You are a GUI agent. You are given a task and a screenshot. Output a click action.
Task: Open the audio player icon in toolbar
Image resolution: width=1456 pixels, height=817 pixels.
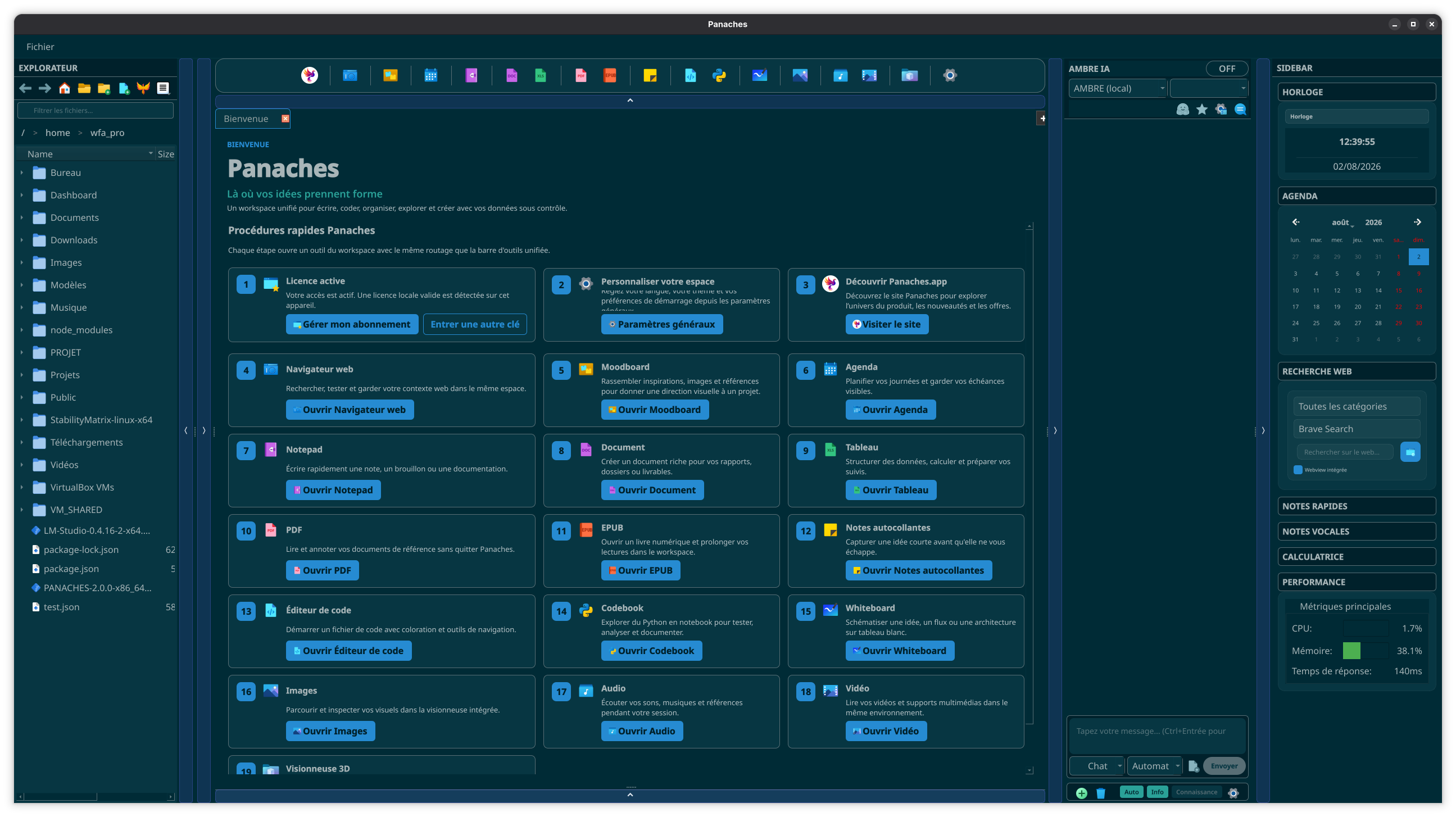(841, 75)
